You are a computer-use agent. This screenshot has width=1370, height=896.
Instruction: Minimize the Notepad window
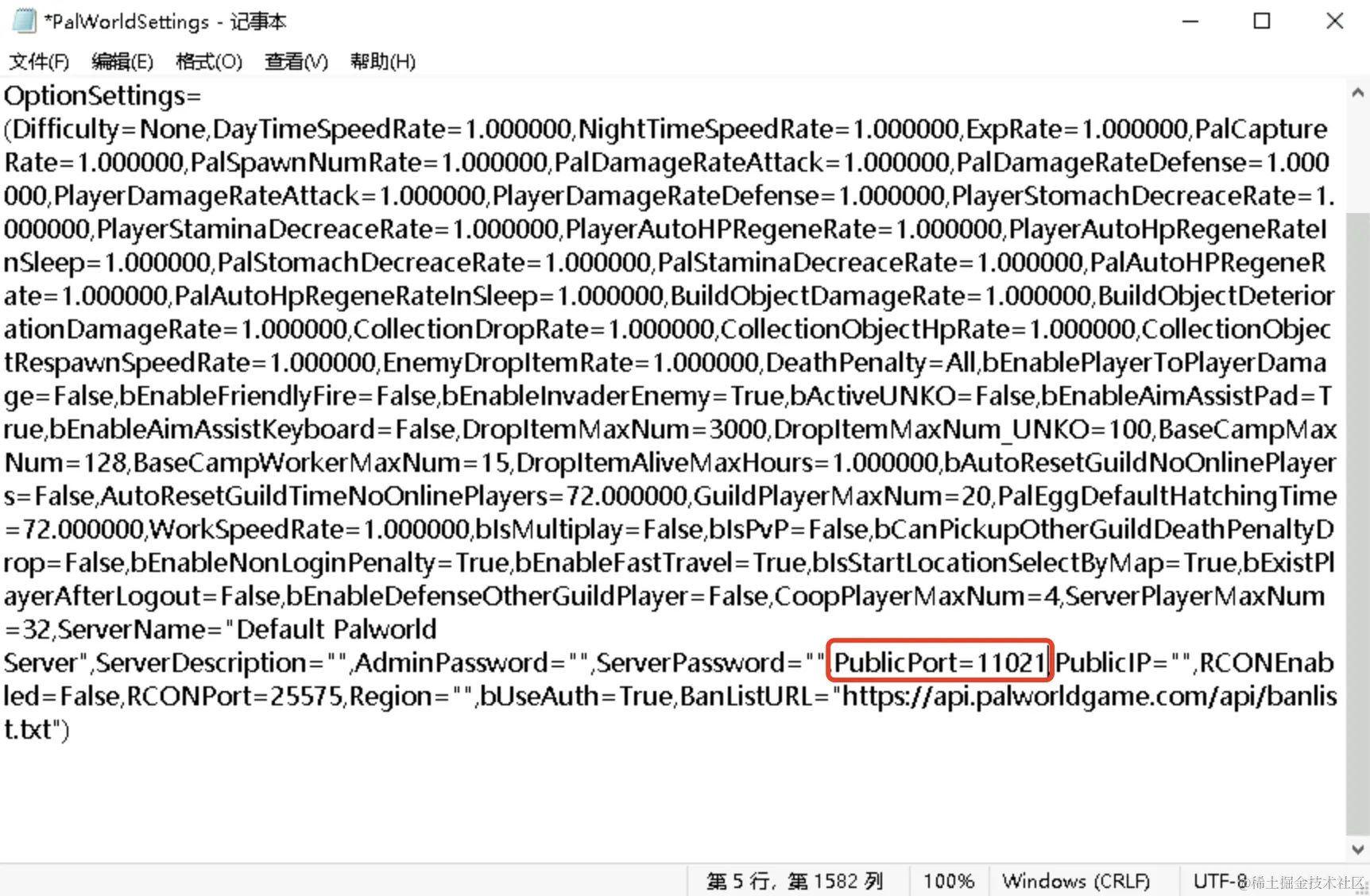click(x=1190, y=21)
